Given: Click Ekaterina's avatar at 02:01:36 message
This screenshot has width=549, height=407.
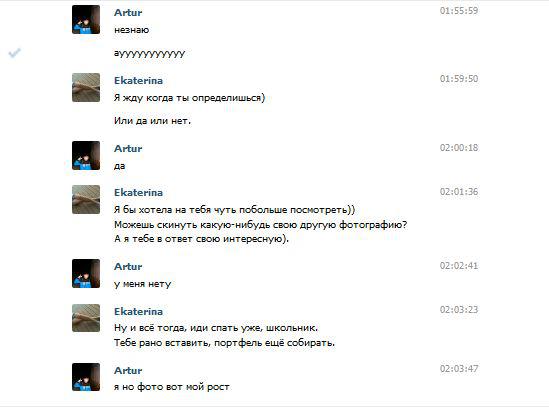Looking at the screenshot, I should pos(86,199).
